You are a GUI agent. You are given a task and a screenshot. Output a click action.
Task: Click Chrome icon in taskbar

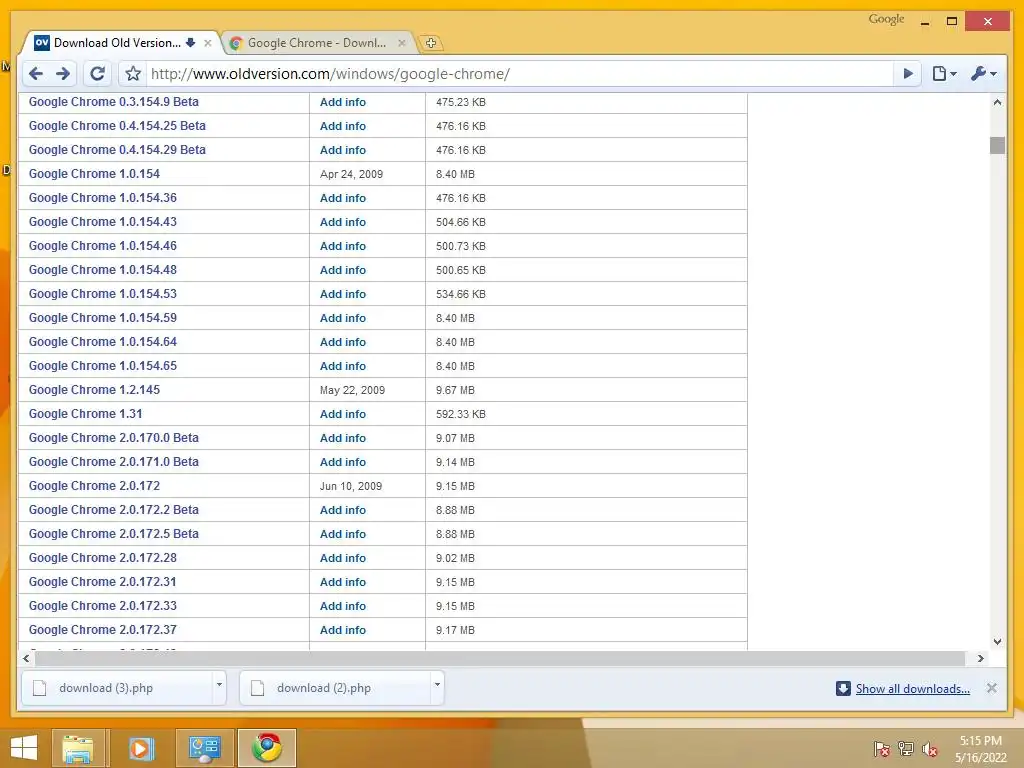(267, 748)
